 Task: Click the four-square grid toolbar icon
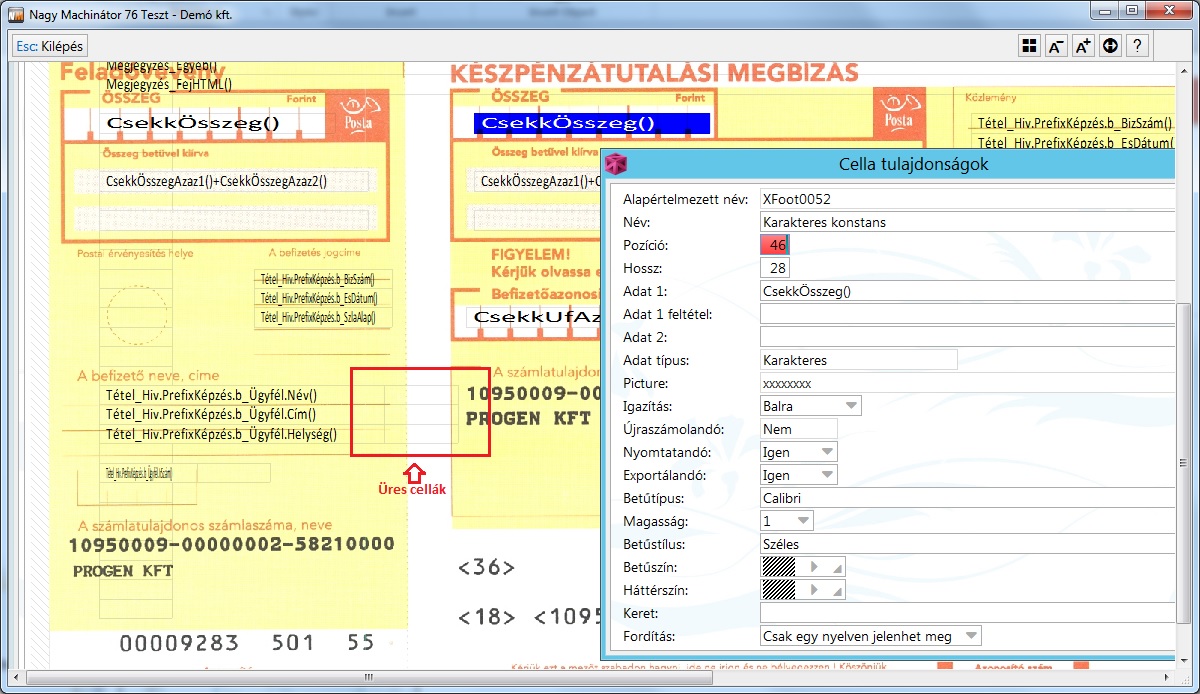(1029, 46)
